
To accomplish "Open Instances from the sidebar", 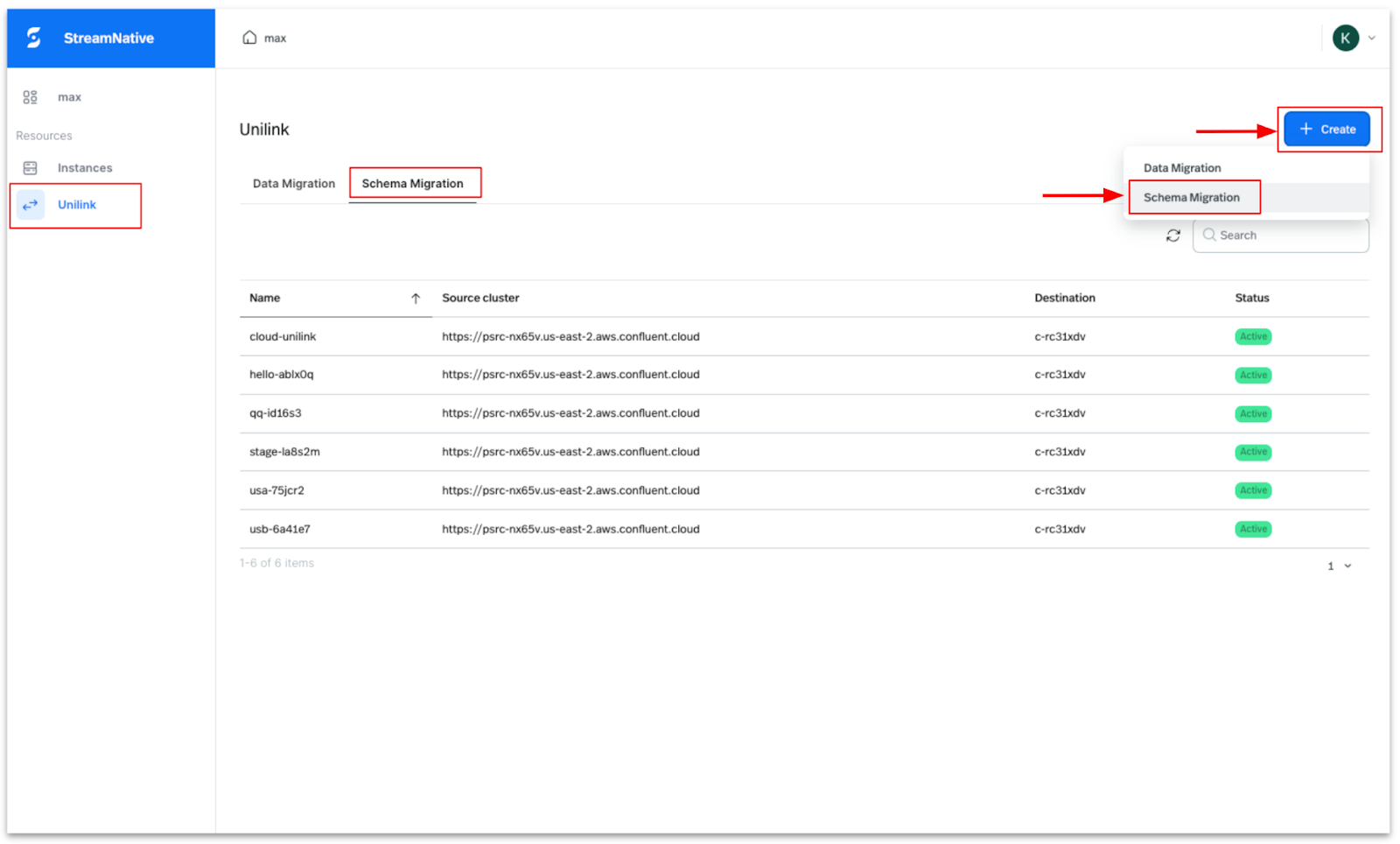I will coord(84,168).
